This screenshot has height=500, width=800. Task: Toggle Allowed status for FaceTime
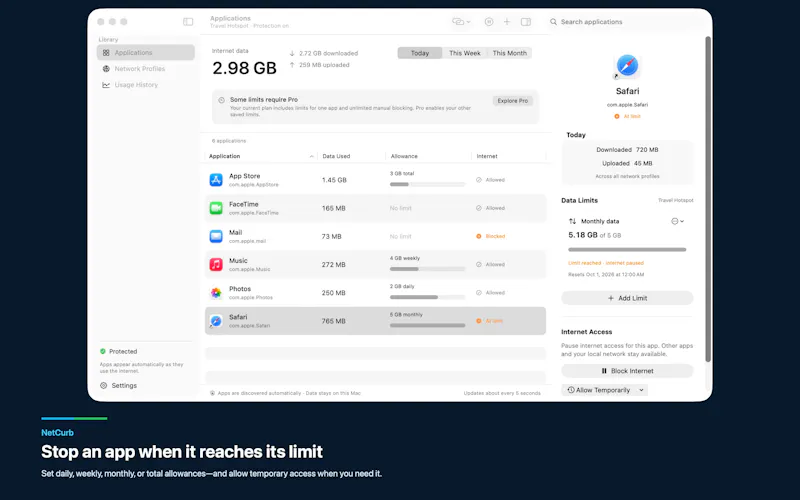490,208
